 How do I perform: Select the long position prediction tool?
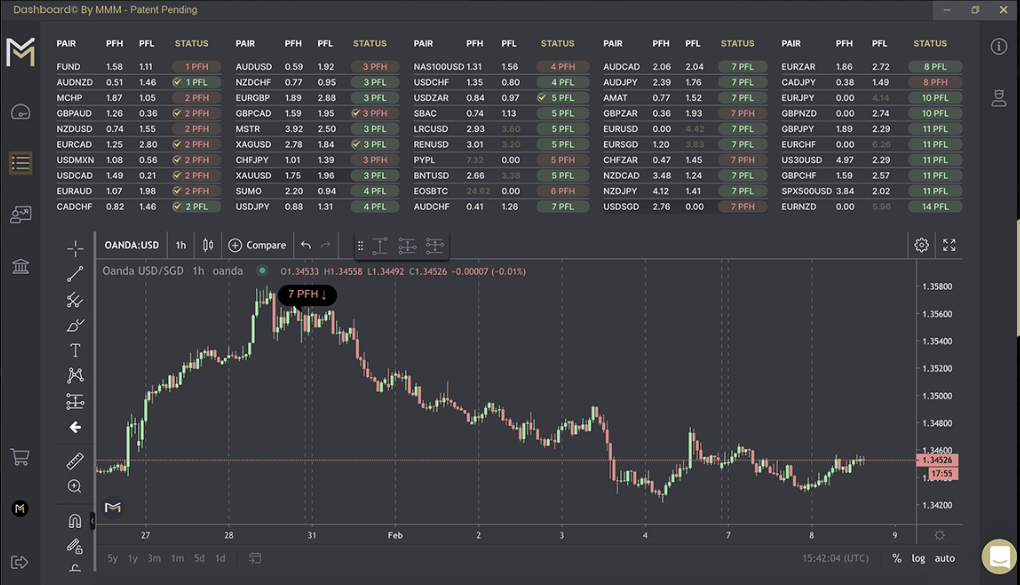click(x=75, y=402)
